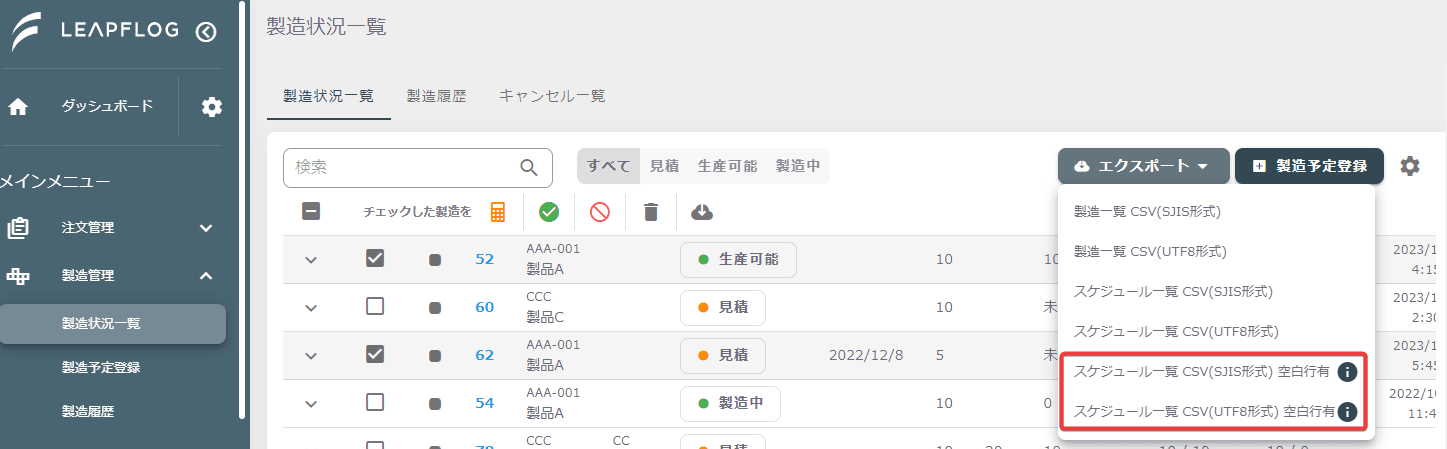Check the checkbox for row 54
This screenshot has width=1447, height=449.
375,402
